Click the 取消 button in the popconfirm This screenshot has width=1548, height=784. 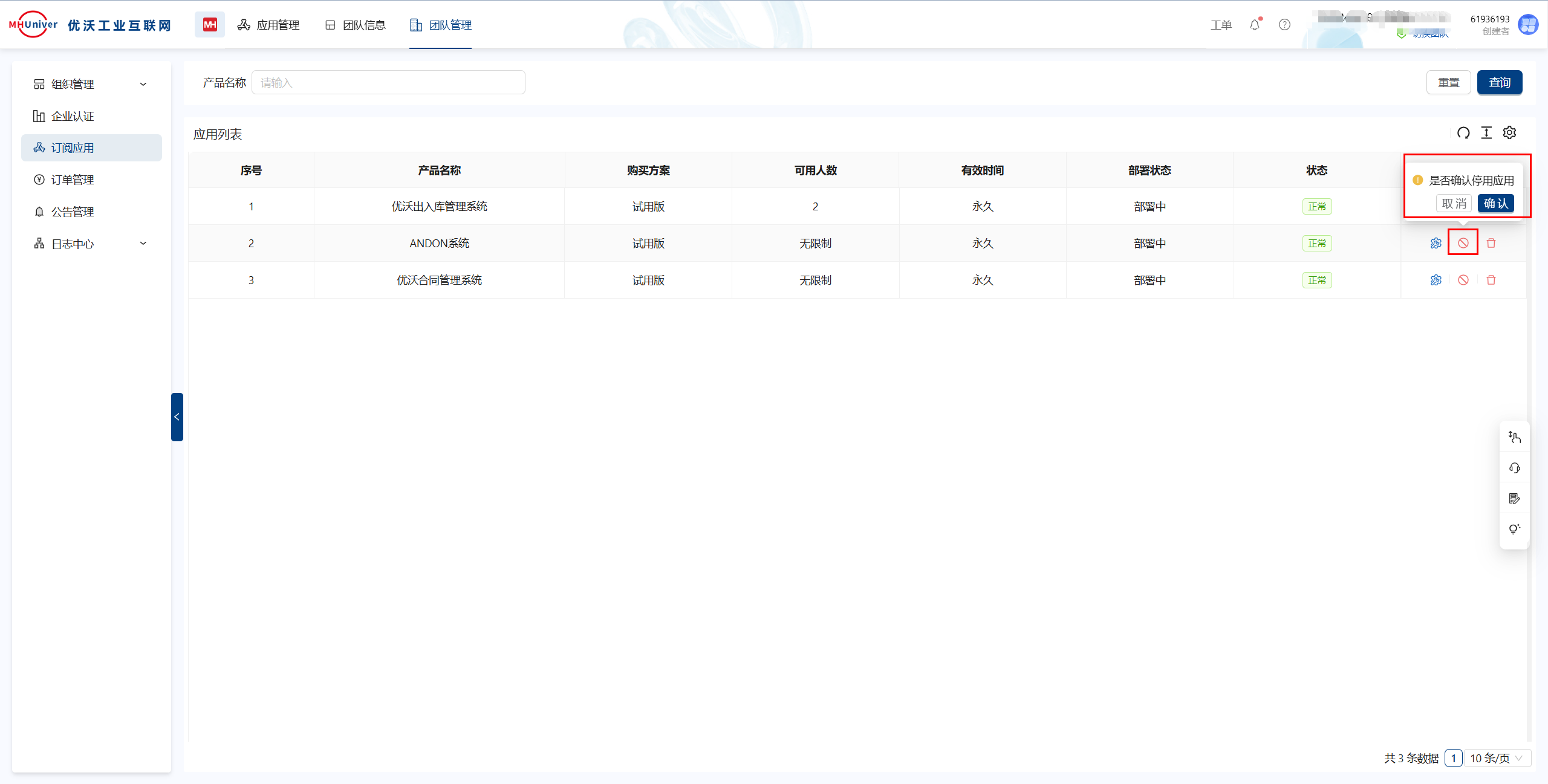(1454, 203)
